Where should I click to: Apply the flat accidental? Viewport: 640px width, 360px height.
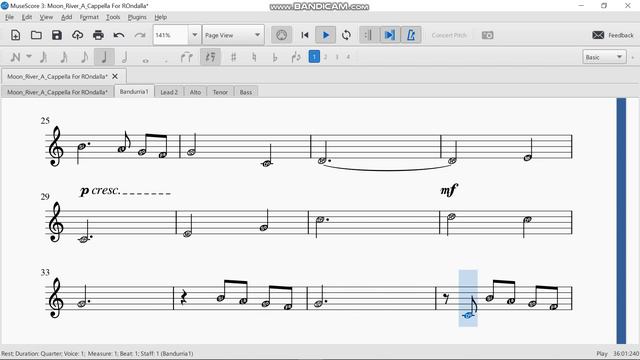(x=275, y=57)
